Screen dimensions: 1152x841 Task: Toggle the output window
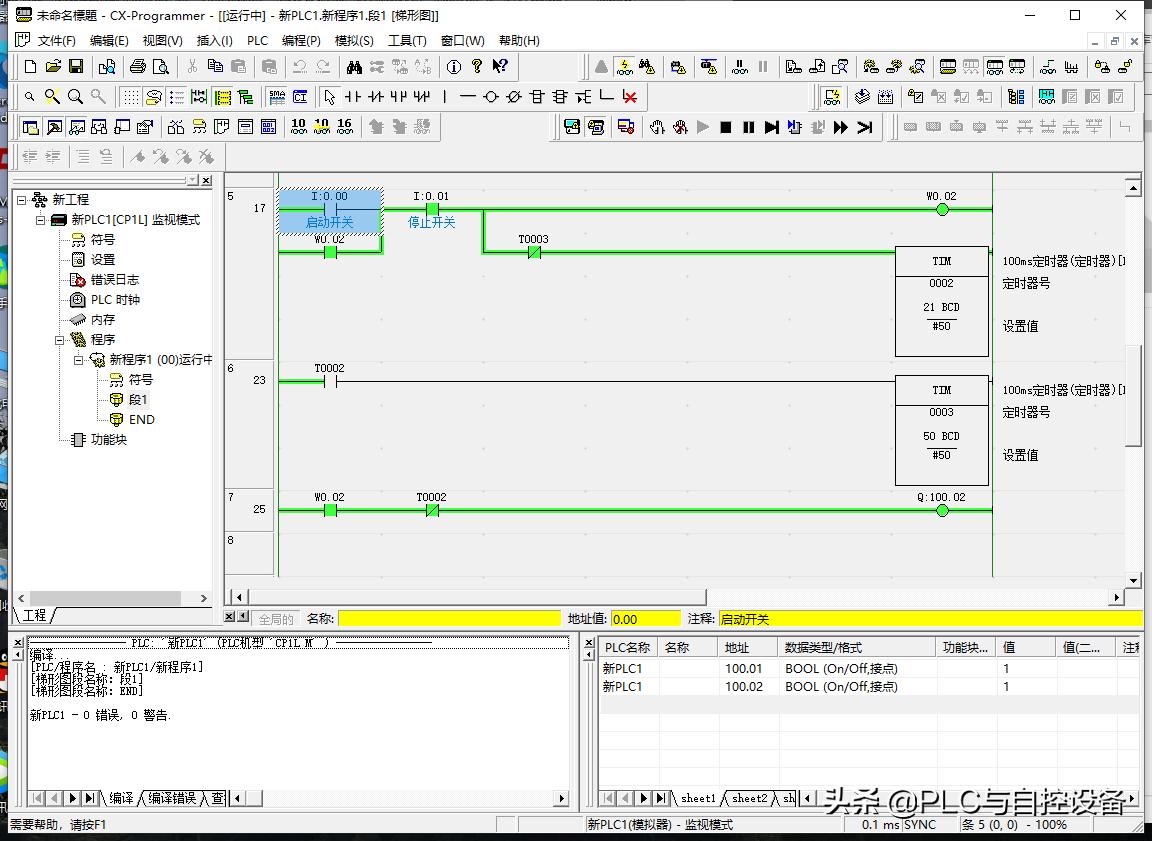[x=54, y=127]
